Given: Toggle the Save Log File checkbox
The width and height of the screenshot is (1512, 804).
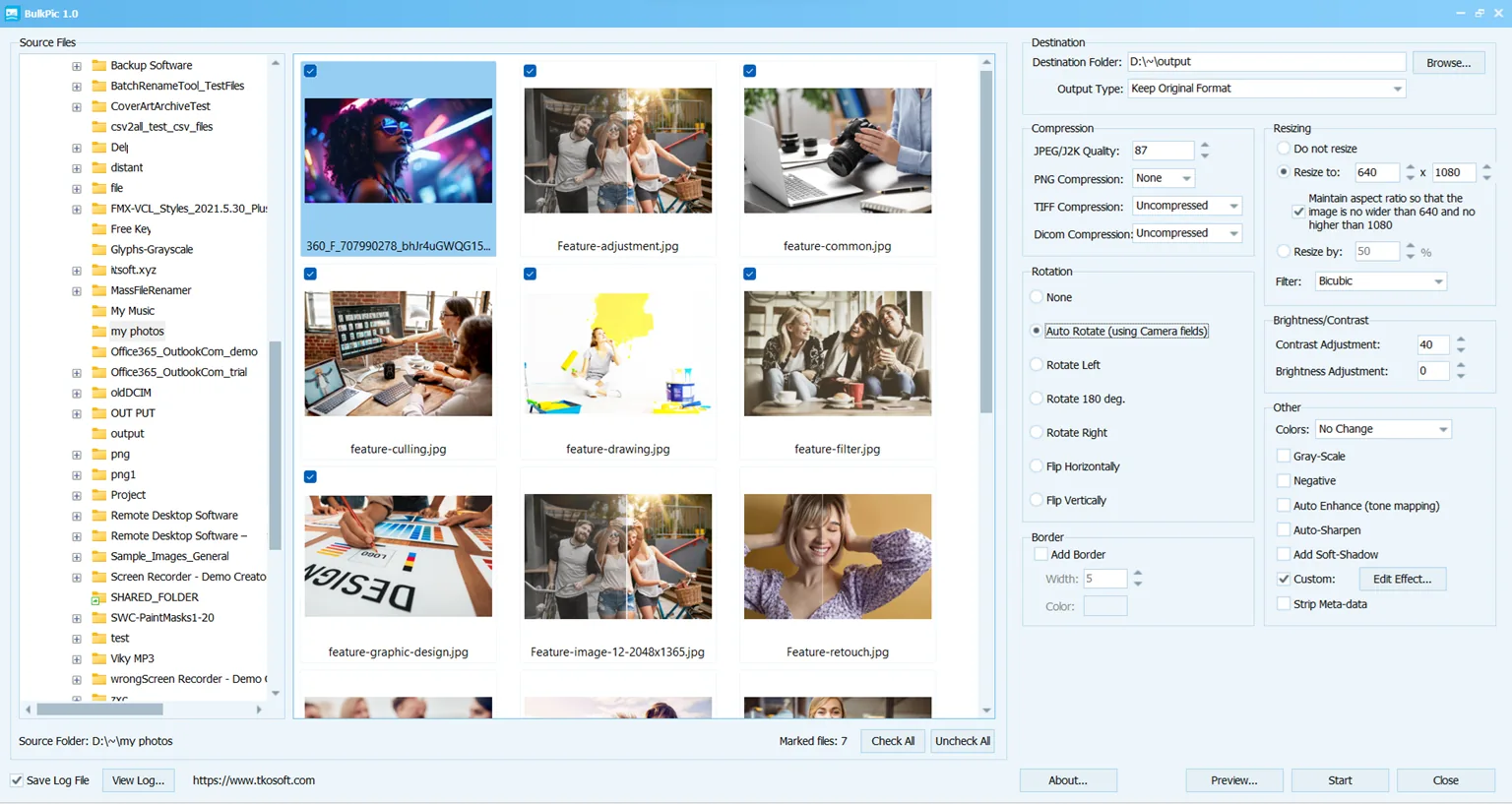Looking at the screenshot, I should click(17, 780).
